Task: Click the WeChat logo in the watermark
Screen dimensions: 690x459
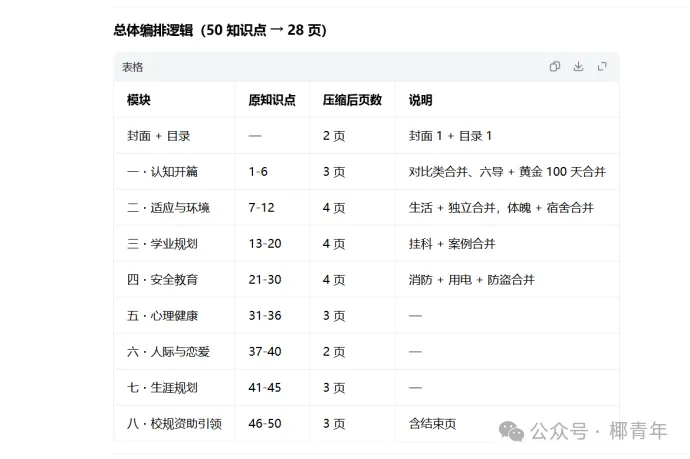Action: [511, 431]
